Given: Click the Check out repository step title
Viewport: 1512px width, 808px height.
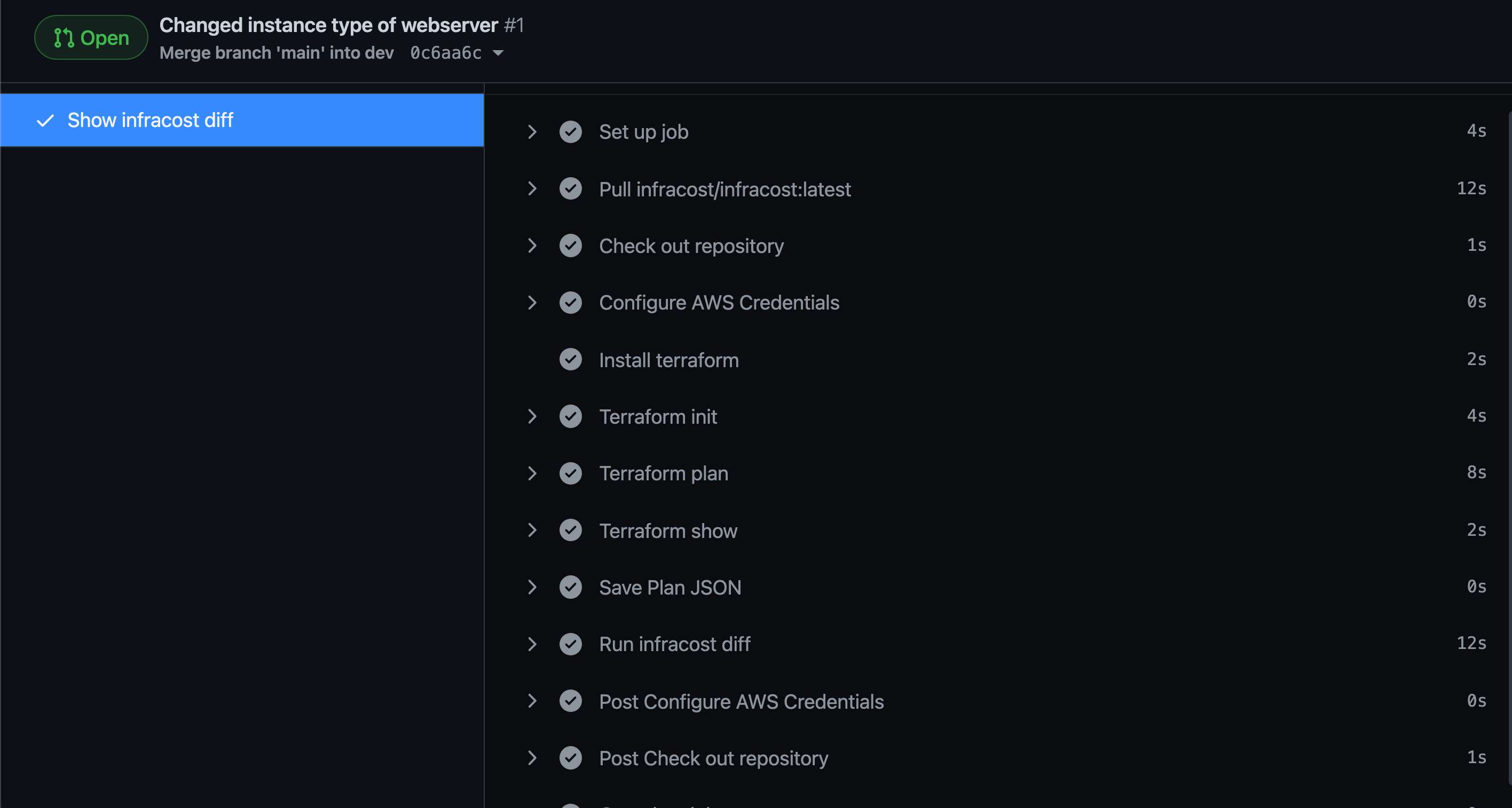Looking at the screenshot, I should (691, 245).
